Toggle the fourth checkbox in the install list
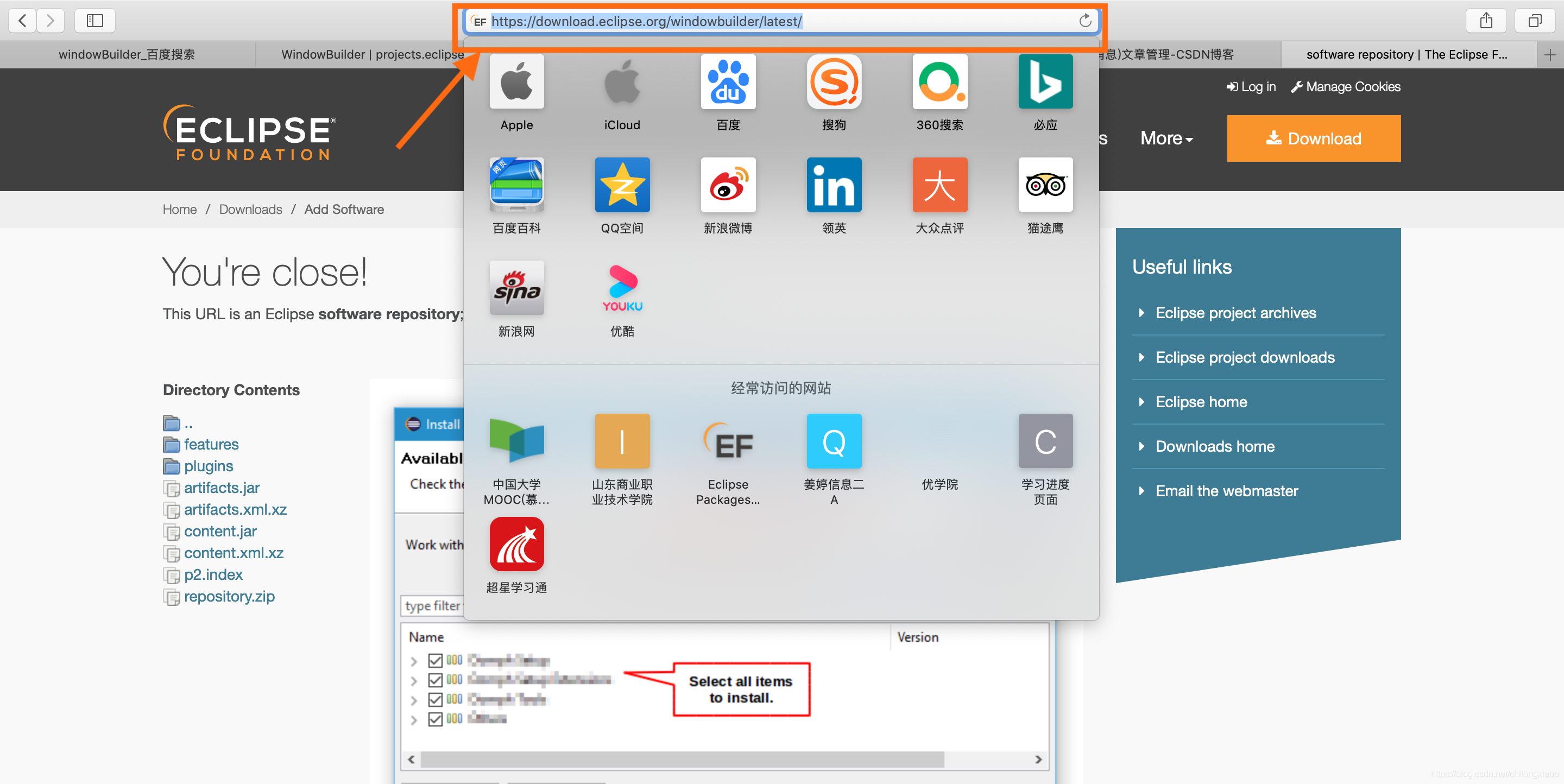The image size is (1564, 784). (x=436, y=718)
